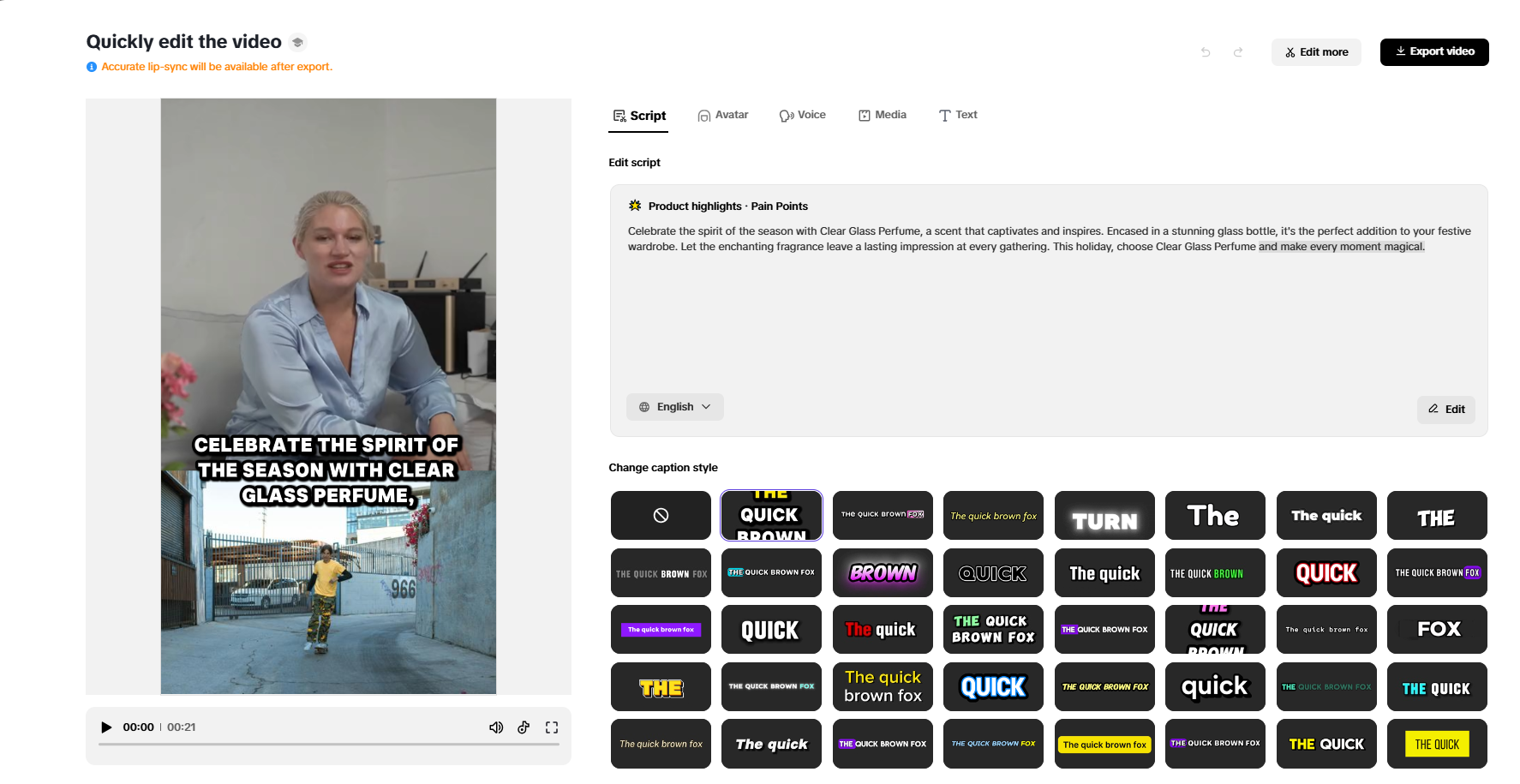Select the selected stacked 'THE QUICK BROWN' caption style
Image resolution: width=1520 pixels, height=784 pixels.
coord(771,516)
